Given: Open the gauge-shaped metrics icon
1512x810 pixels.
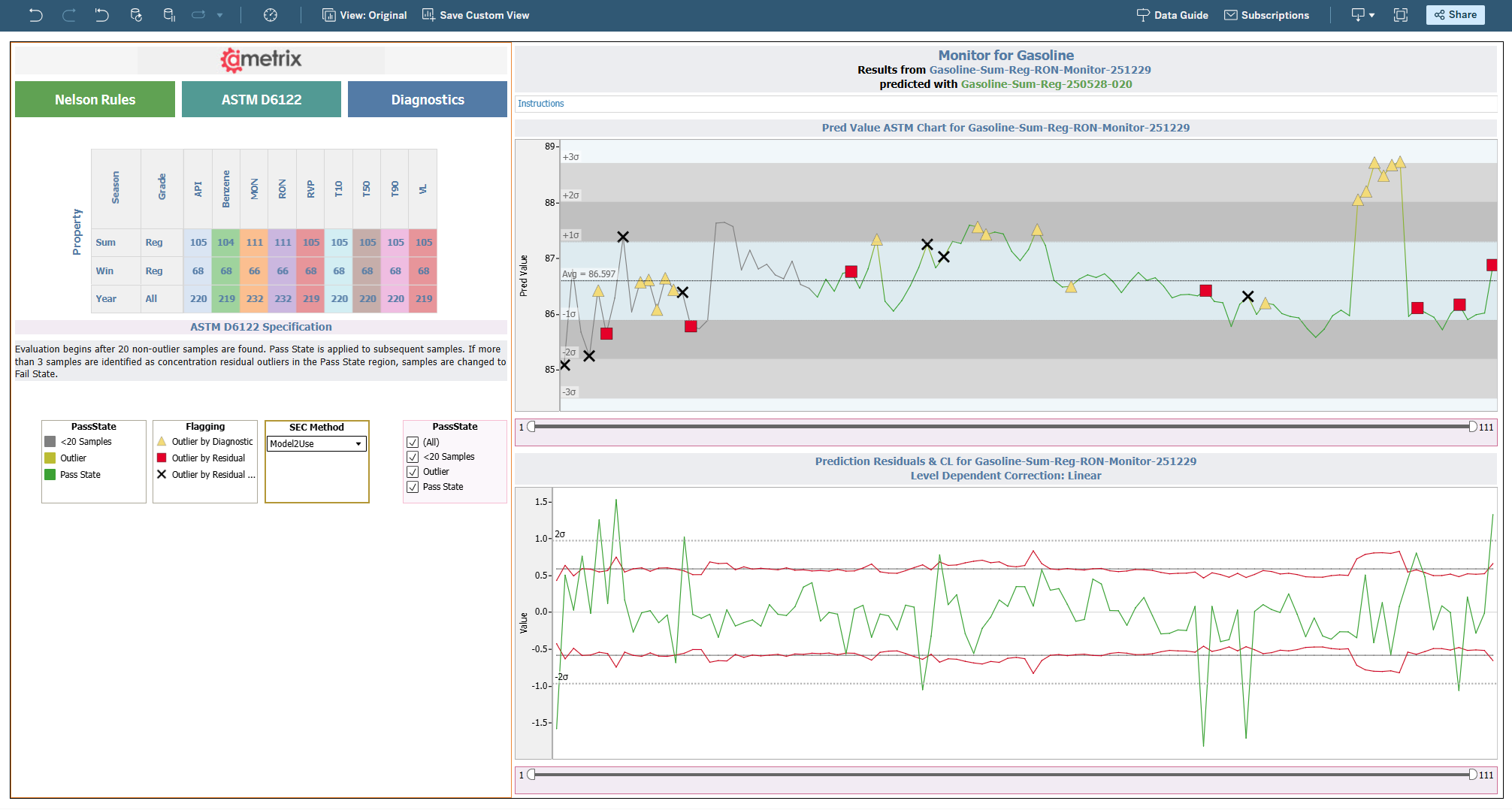Looking at the screenshot, I should (x=271, y=15).
